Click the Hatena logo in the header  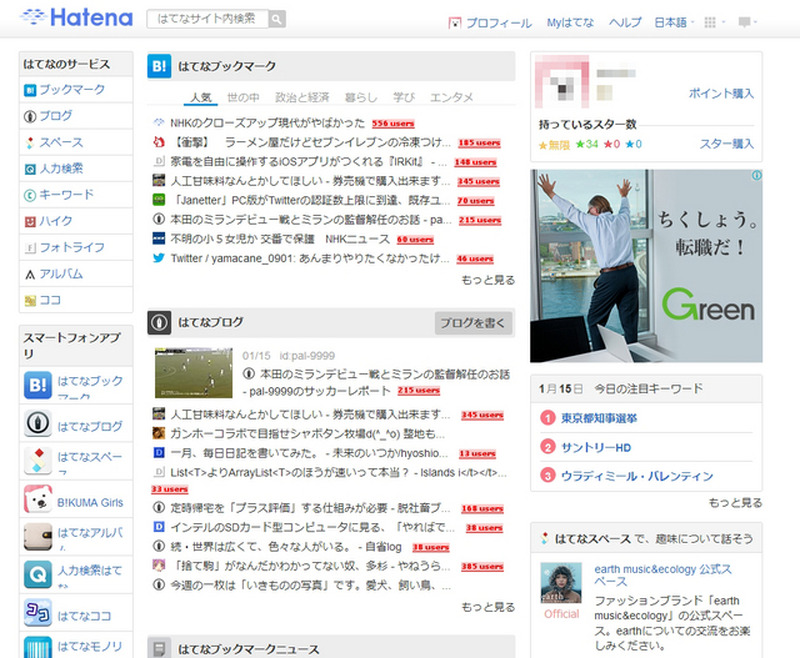tap(75, 18)
